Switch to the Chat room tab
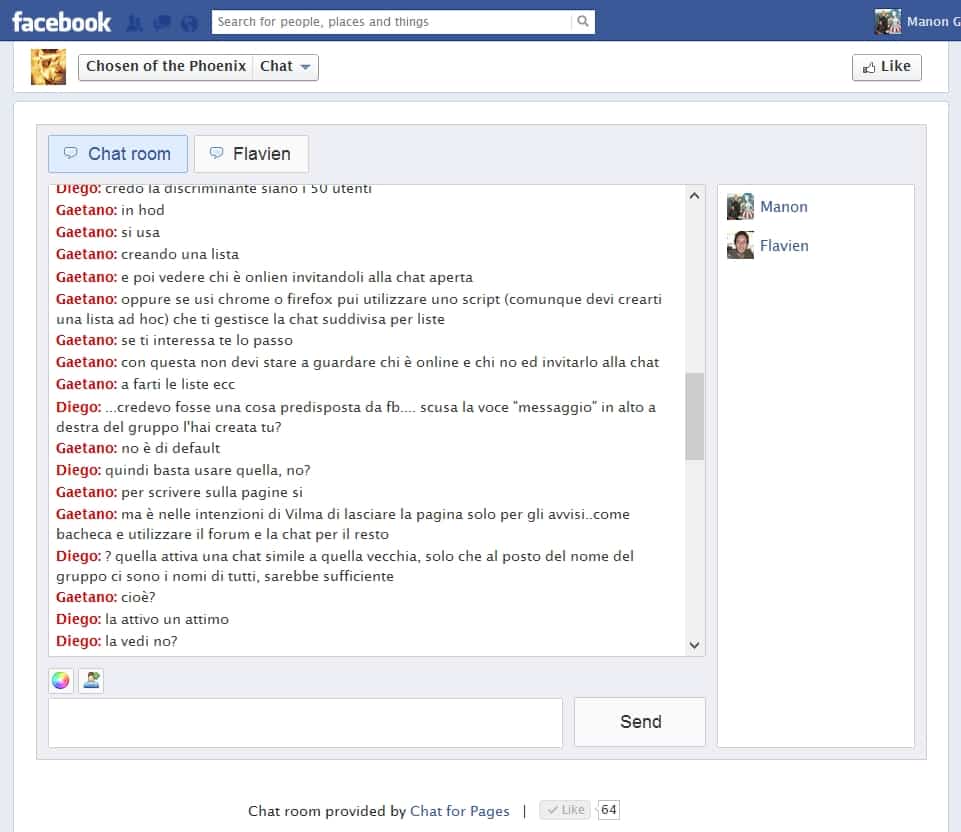 (118, 154)
